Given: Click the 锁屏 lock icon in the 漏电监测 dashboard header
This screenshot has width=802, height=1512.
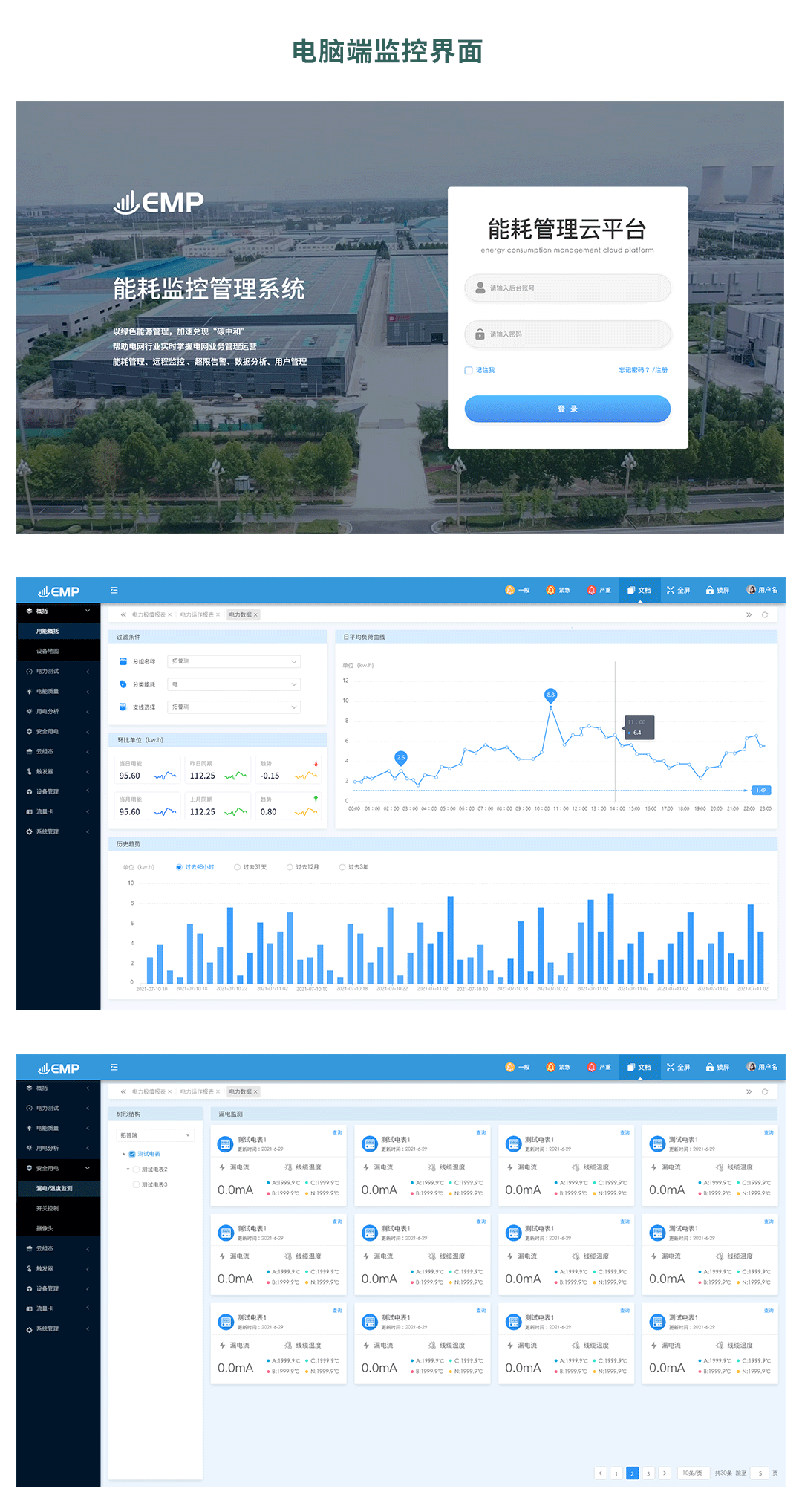Looking at the screenshot, I should click(x=710, y=1067).
